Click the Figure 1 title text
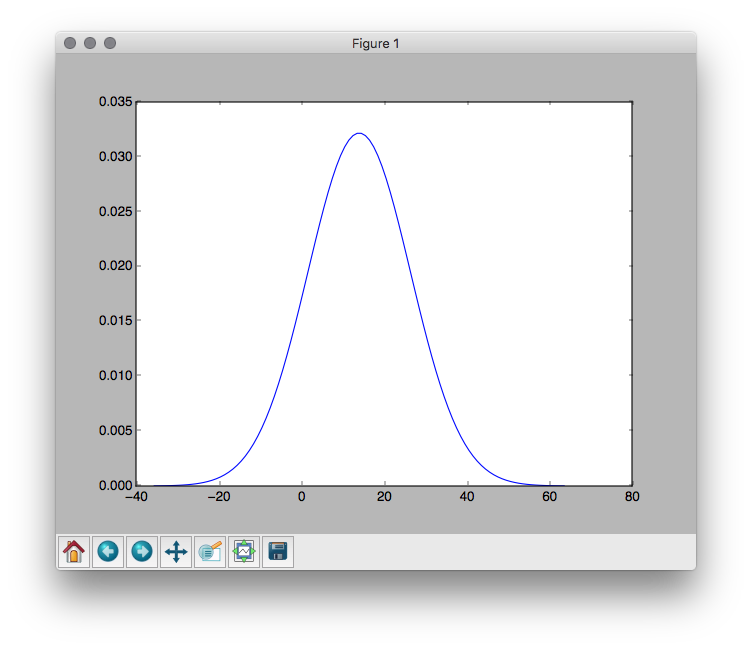The width and height of the screenshot is (752, 650). [x=376, y=44]
